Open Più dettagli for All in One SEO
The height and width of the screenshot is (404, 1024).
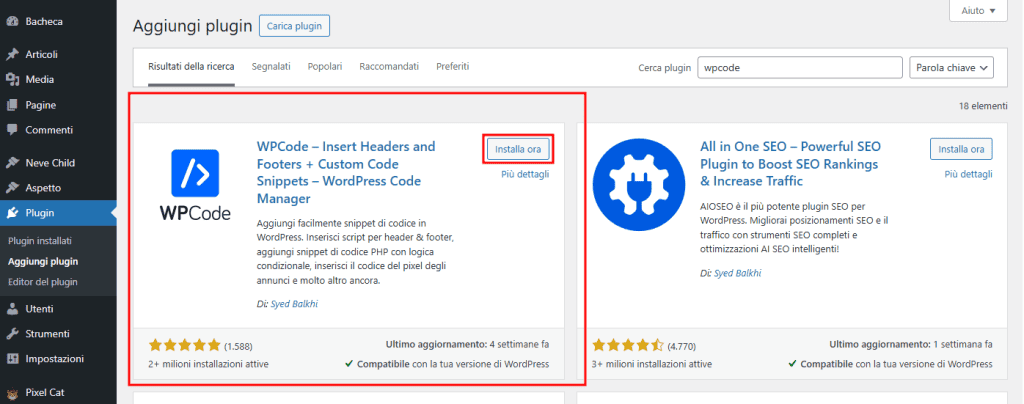point(968,174)
